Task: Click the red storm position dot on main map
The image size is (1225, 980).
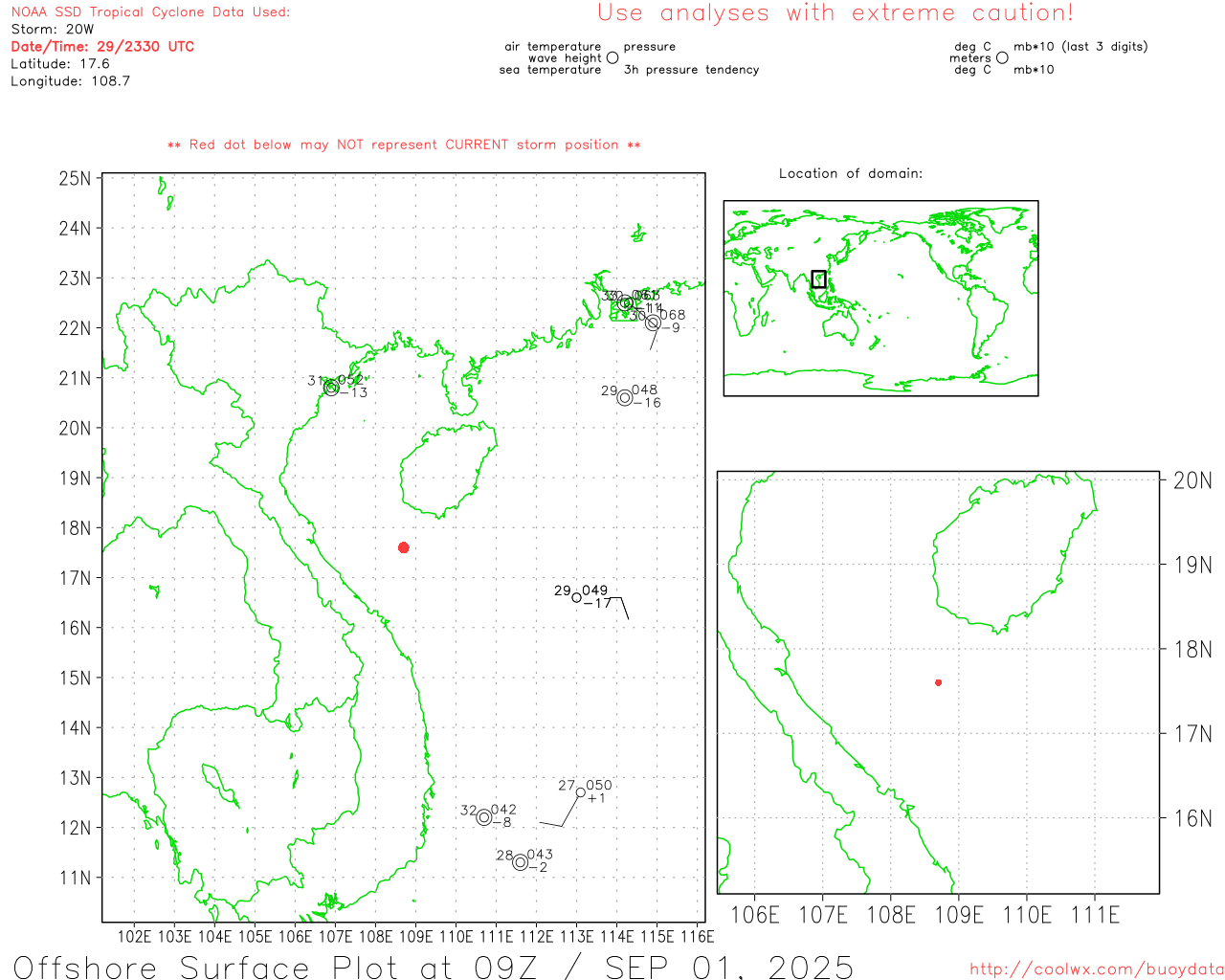Action: [404, 547]
